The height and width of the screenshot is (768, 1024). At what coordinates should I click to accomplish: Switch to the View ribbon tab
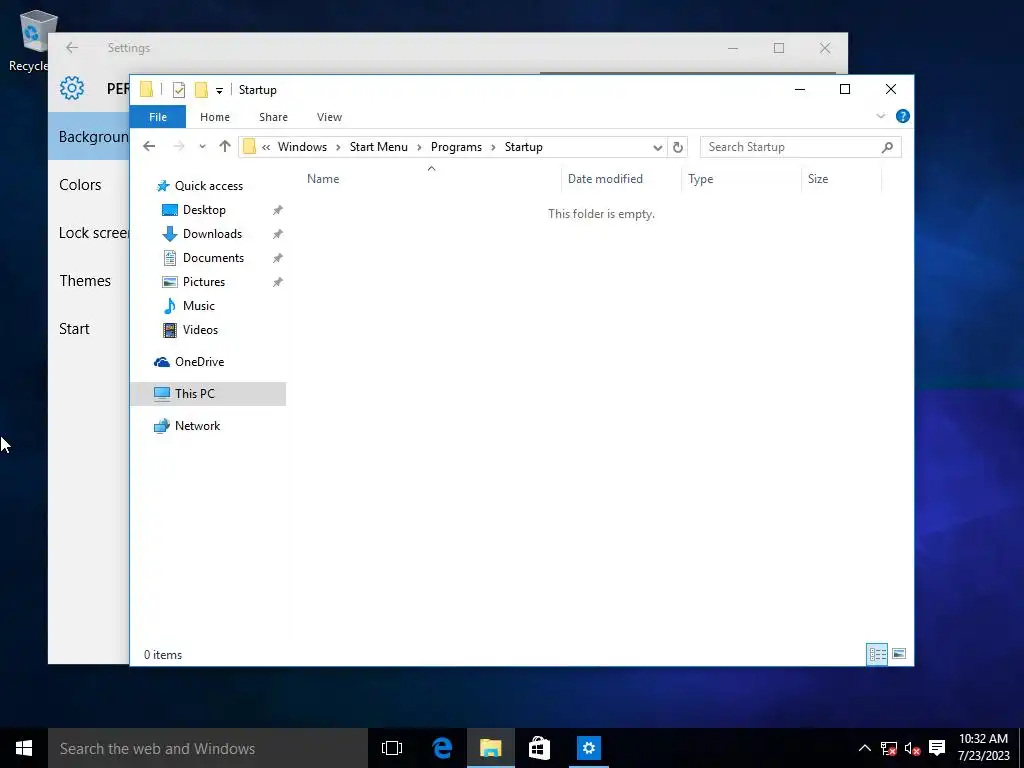[x=329, y=117]
